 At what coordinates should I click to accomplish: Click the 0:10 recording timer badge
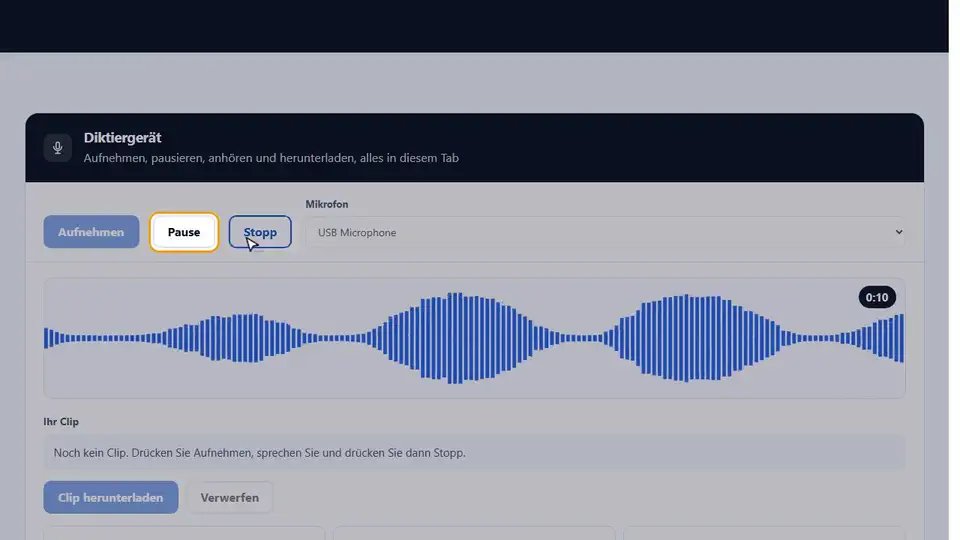click(877, 298)
